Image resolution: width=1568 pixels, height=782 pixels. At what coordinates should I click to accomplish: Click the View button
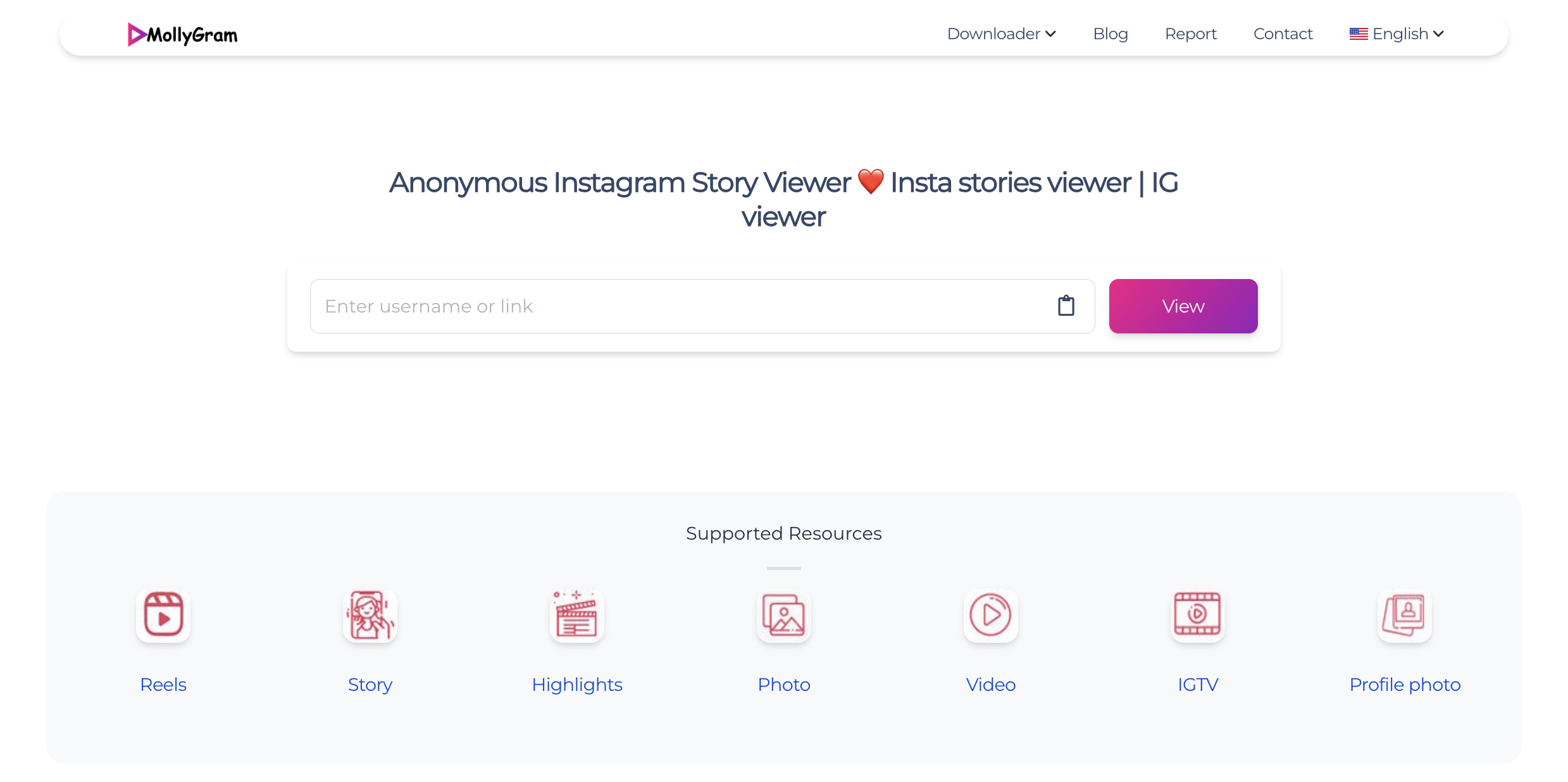tap(1183, 306)
